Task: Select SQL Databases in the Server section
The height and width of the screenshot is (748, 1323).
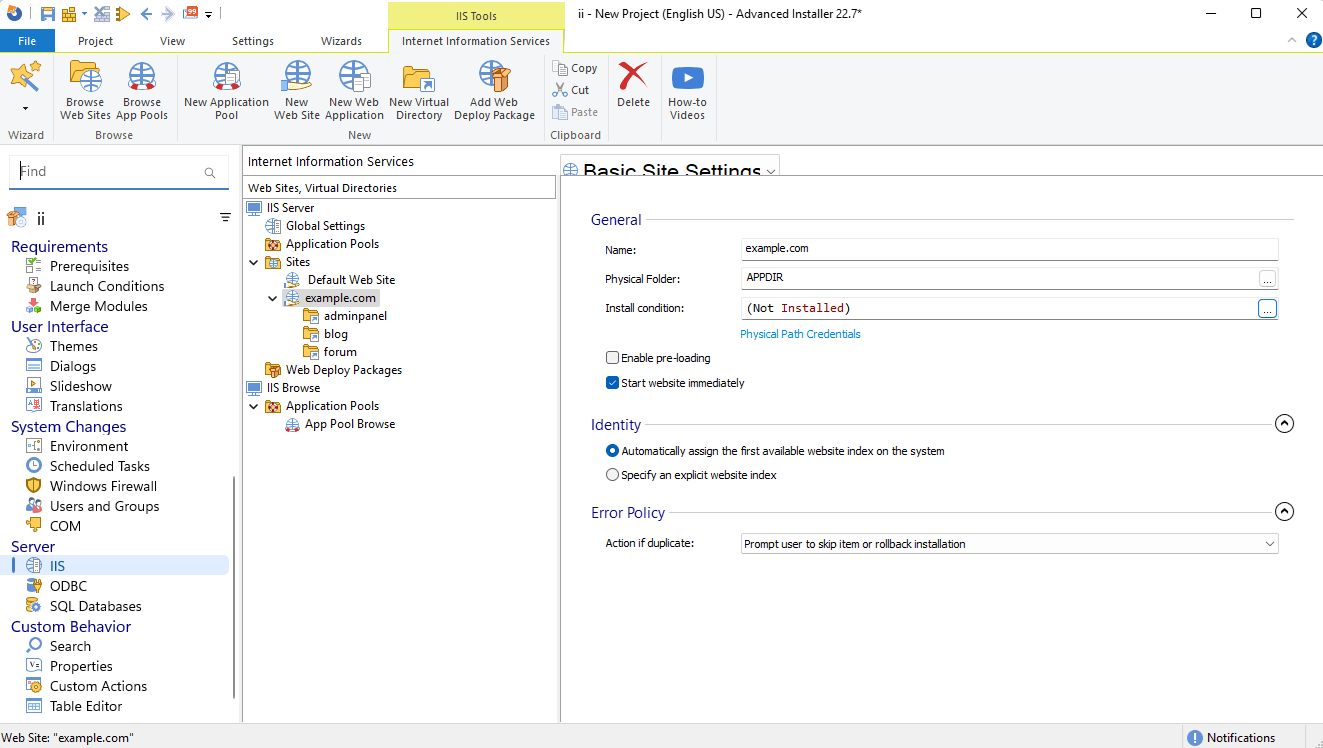Action: (x=93, y=605)
